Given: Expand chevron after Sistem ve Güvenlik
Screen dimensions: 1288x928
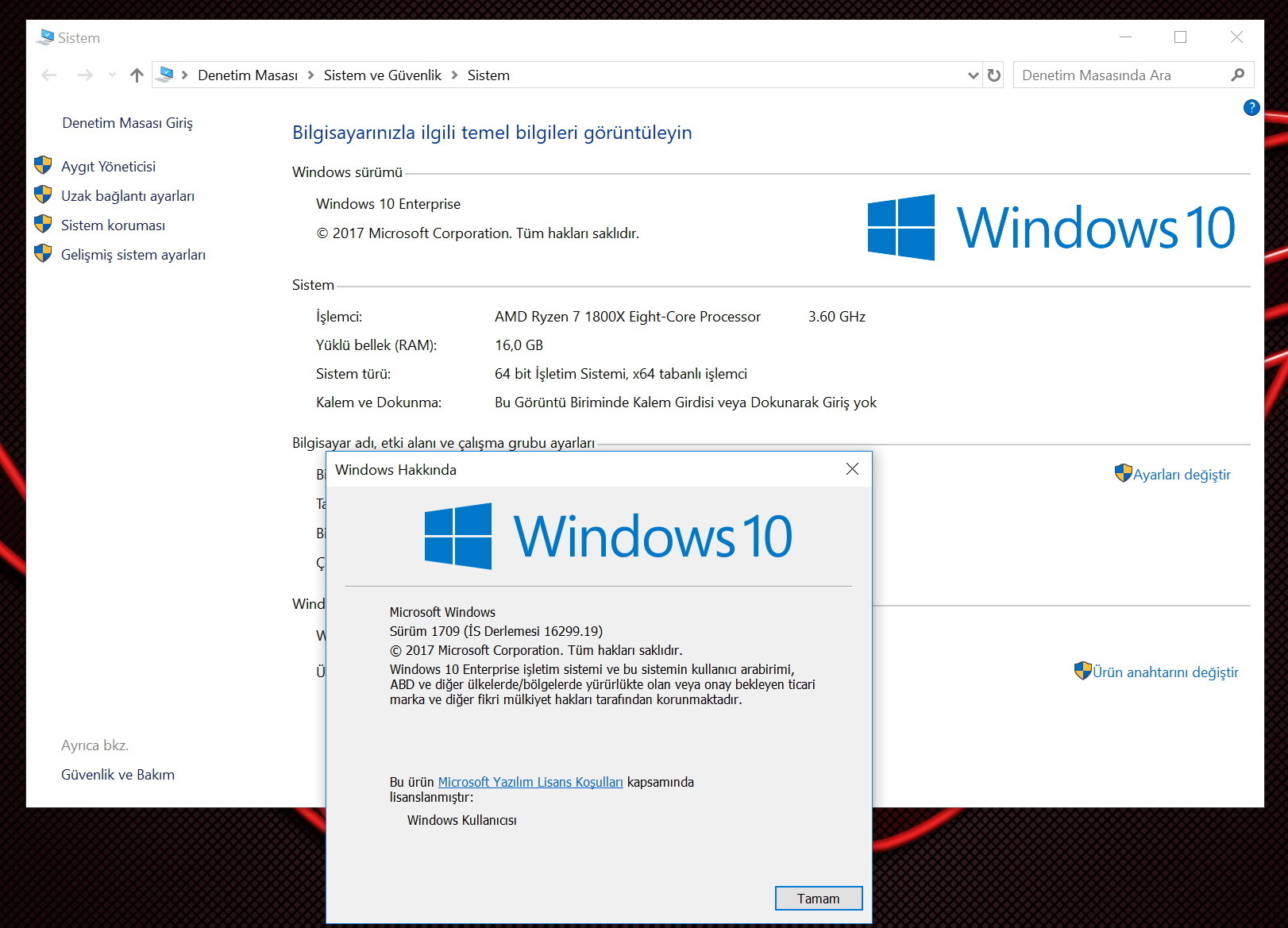Looking at the screenshot, I should point(455,75).
